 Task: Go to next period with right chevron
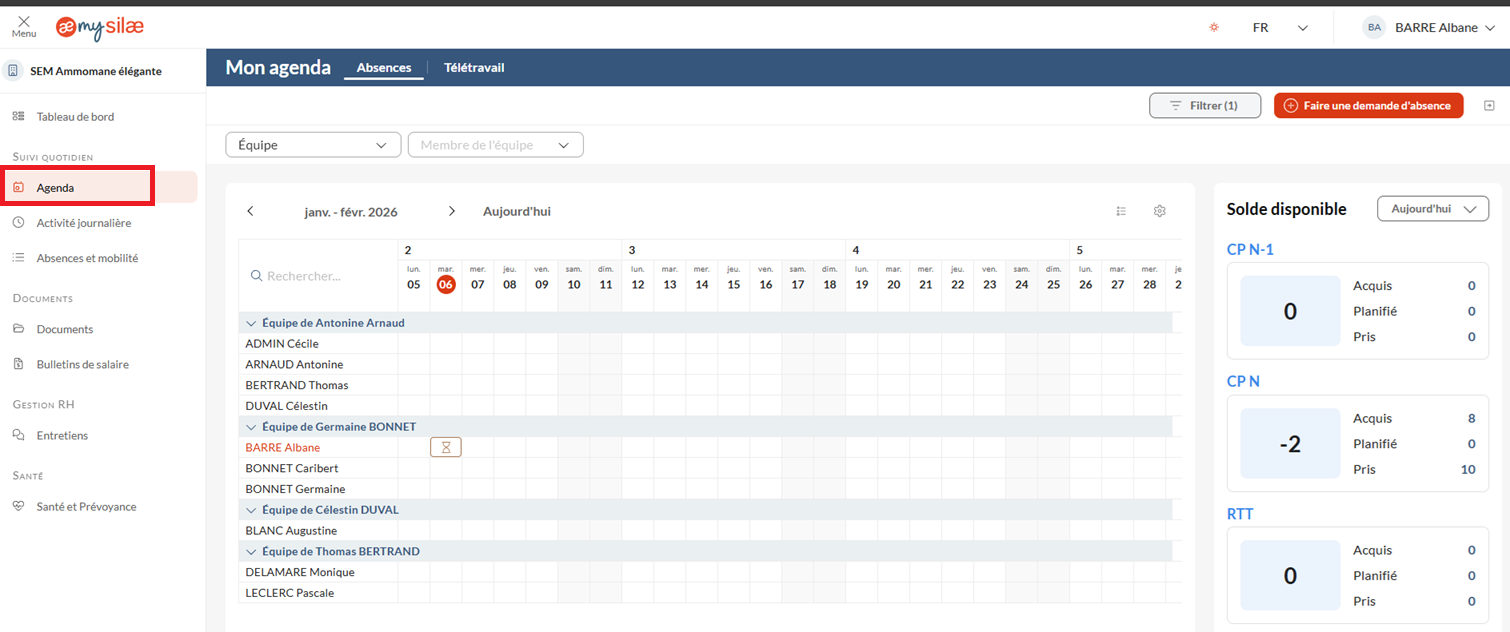click(x=452, y=211)
